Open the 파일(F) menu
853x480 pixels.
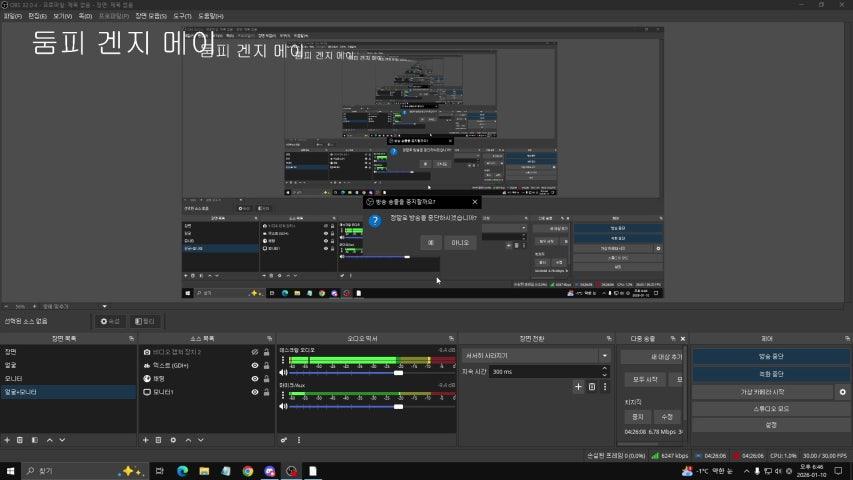(x=13, y=16)
